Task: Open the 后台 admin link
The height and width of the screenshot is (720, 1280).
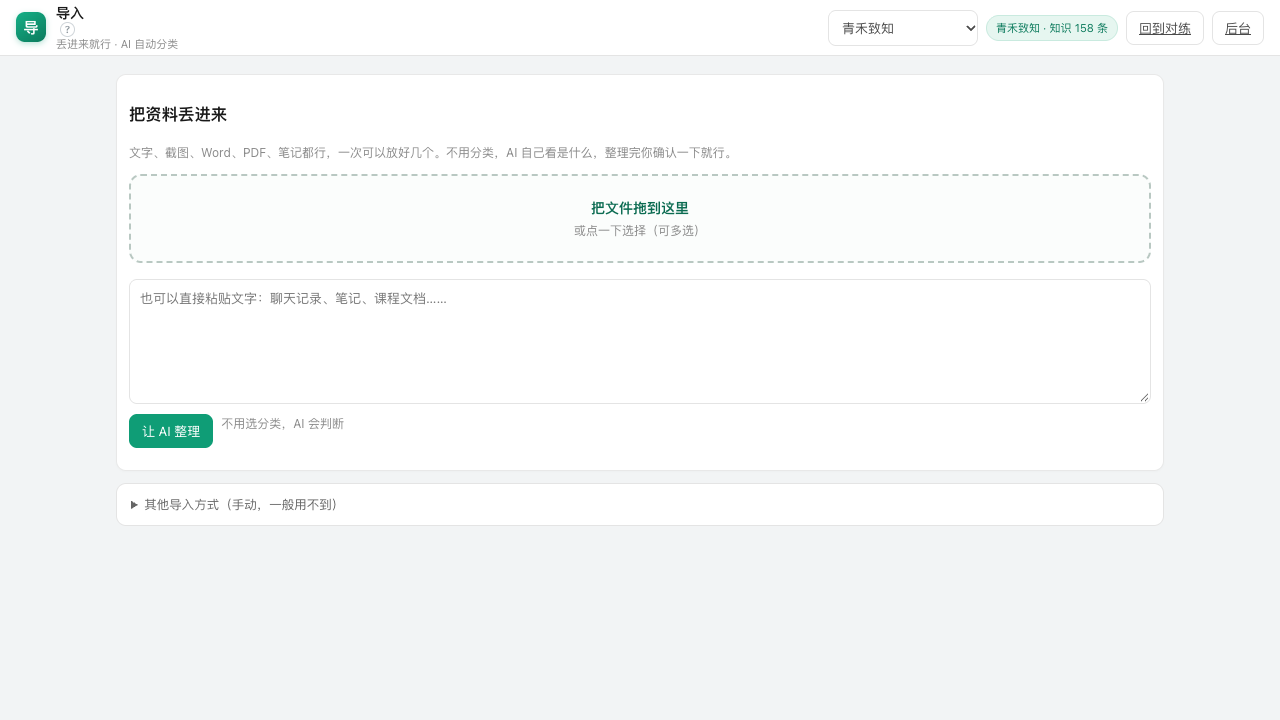Action: coord(1238,28)
